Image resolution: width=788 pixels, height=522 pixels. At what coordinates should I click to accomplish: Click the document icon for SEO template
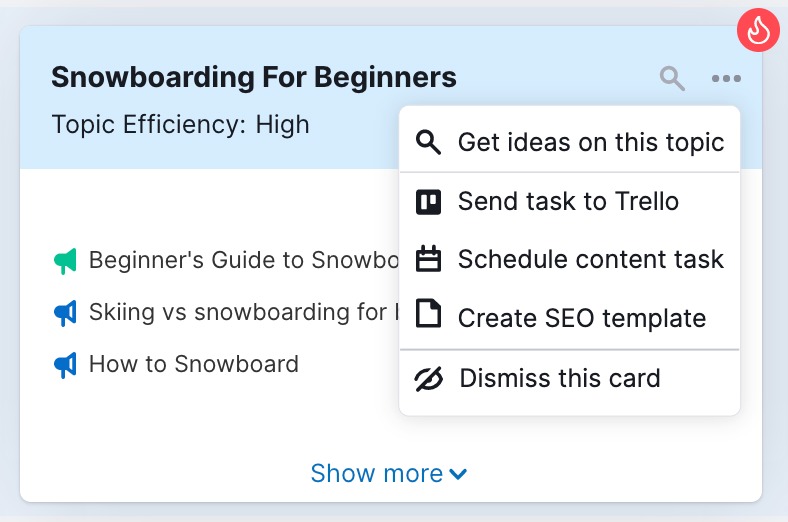428,318
